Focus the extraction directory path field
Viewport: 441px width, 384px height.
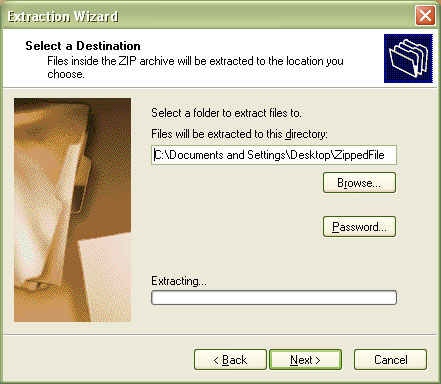tap(274, 155)
